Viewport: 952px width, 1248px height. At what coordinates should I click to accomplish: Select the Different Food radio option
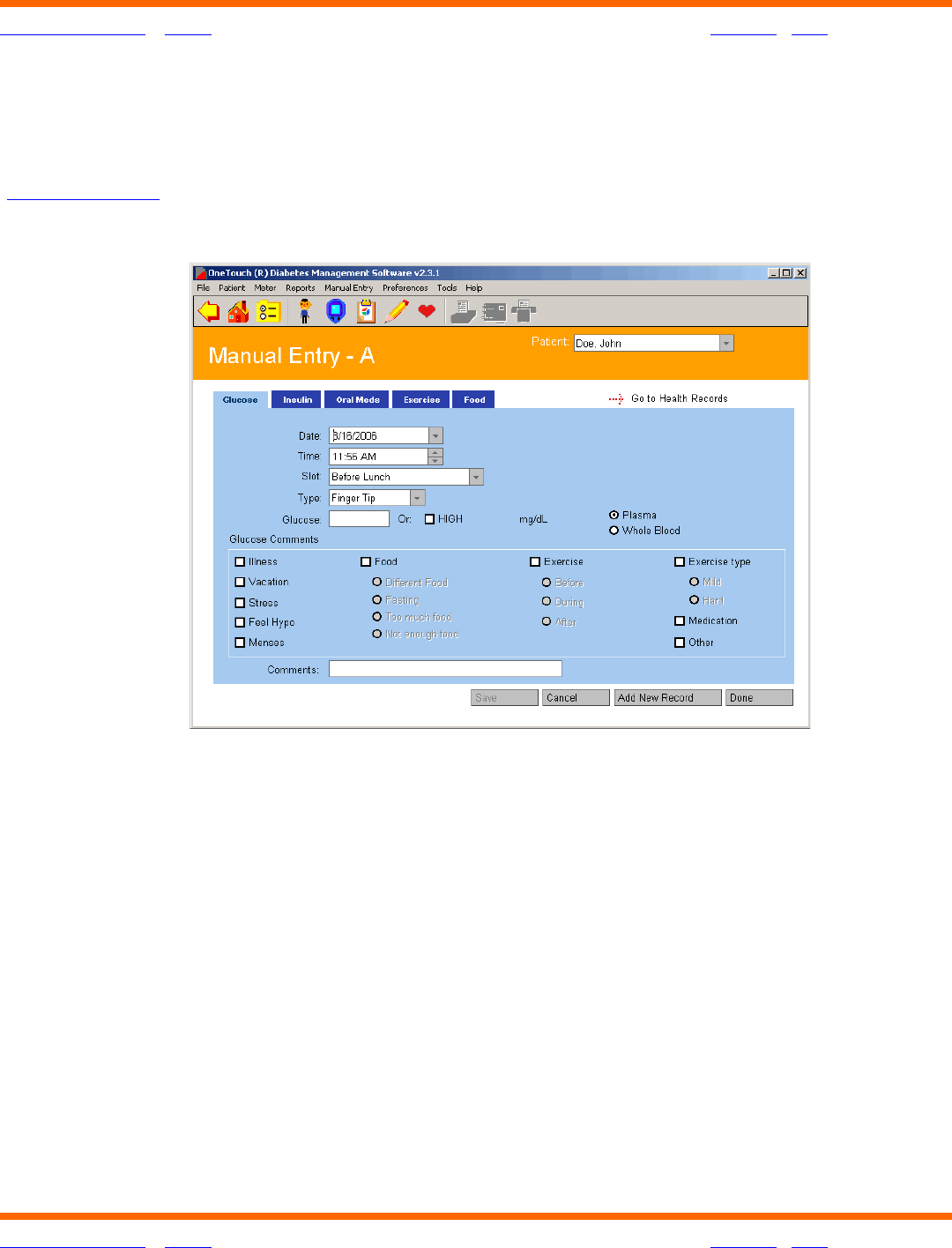(x=377, y=582)
